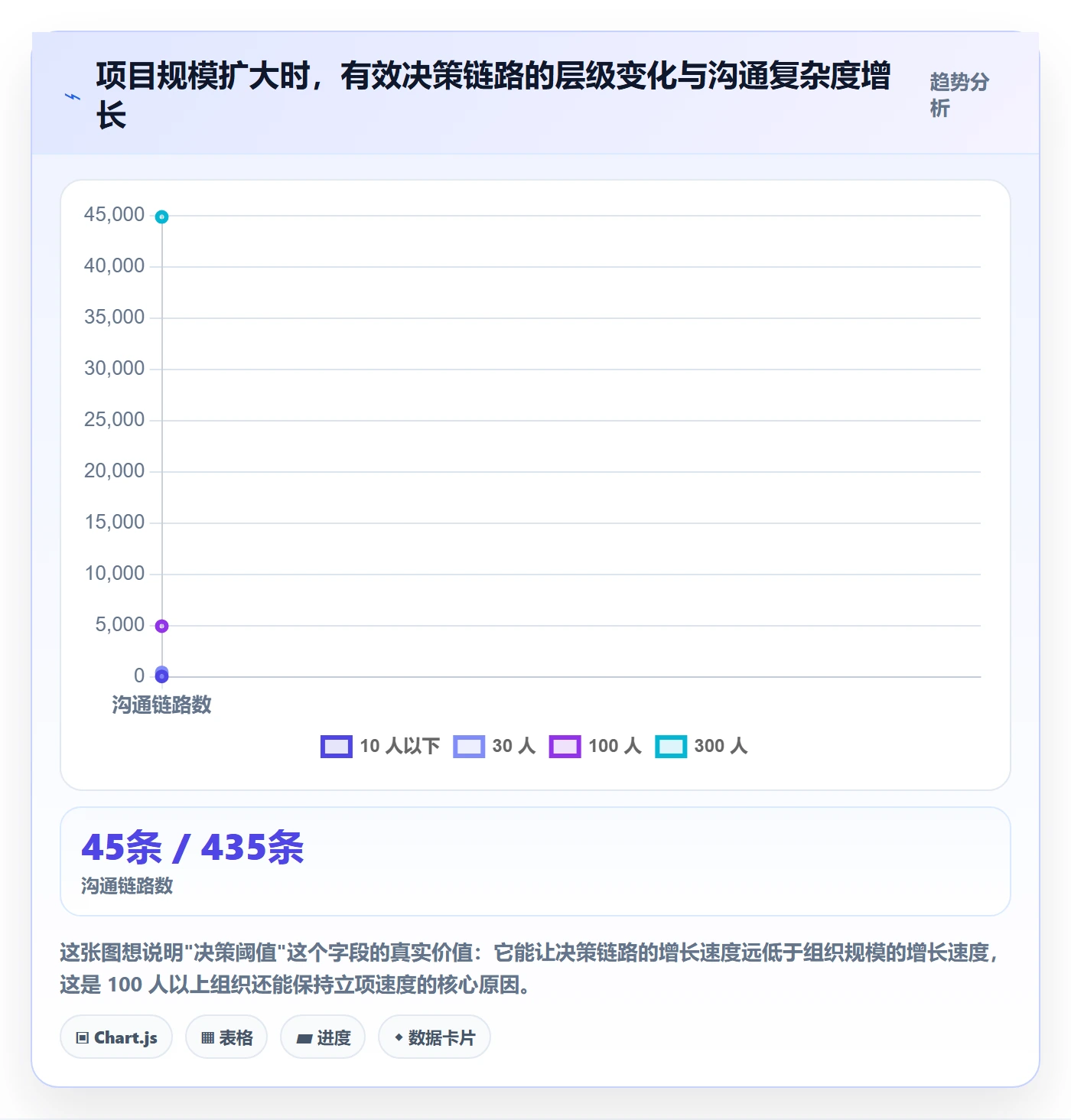Click the 10,000 y-axis label
The width and height of the screenshot is (1071, 1120).
coord(114,574)
